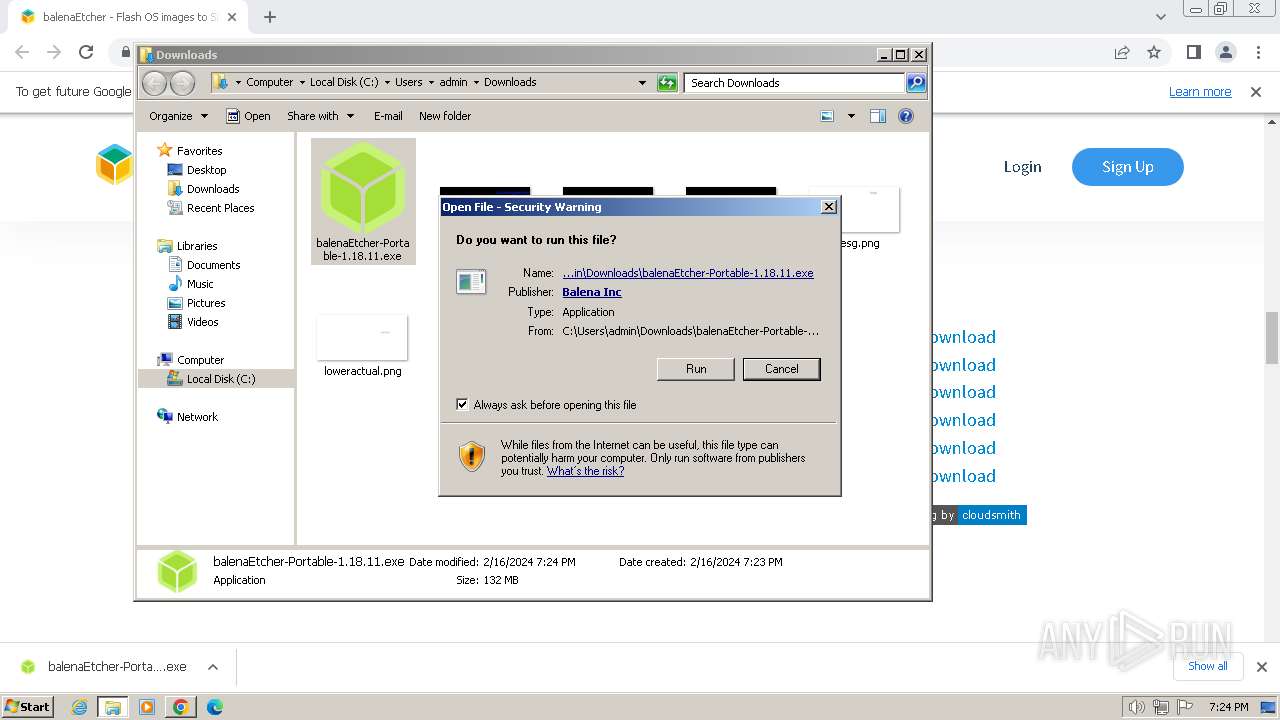
Task: Click Computer in the address breadcrumb
Action: [x=270, y=82]
